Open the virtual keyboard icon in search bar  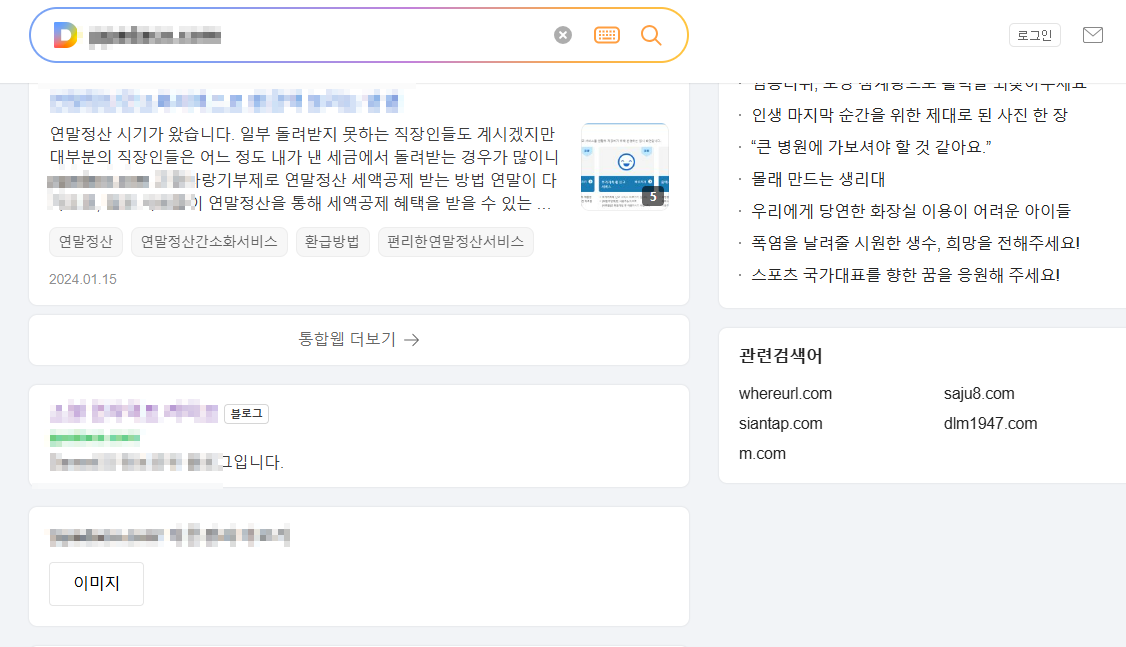[607, 34]
